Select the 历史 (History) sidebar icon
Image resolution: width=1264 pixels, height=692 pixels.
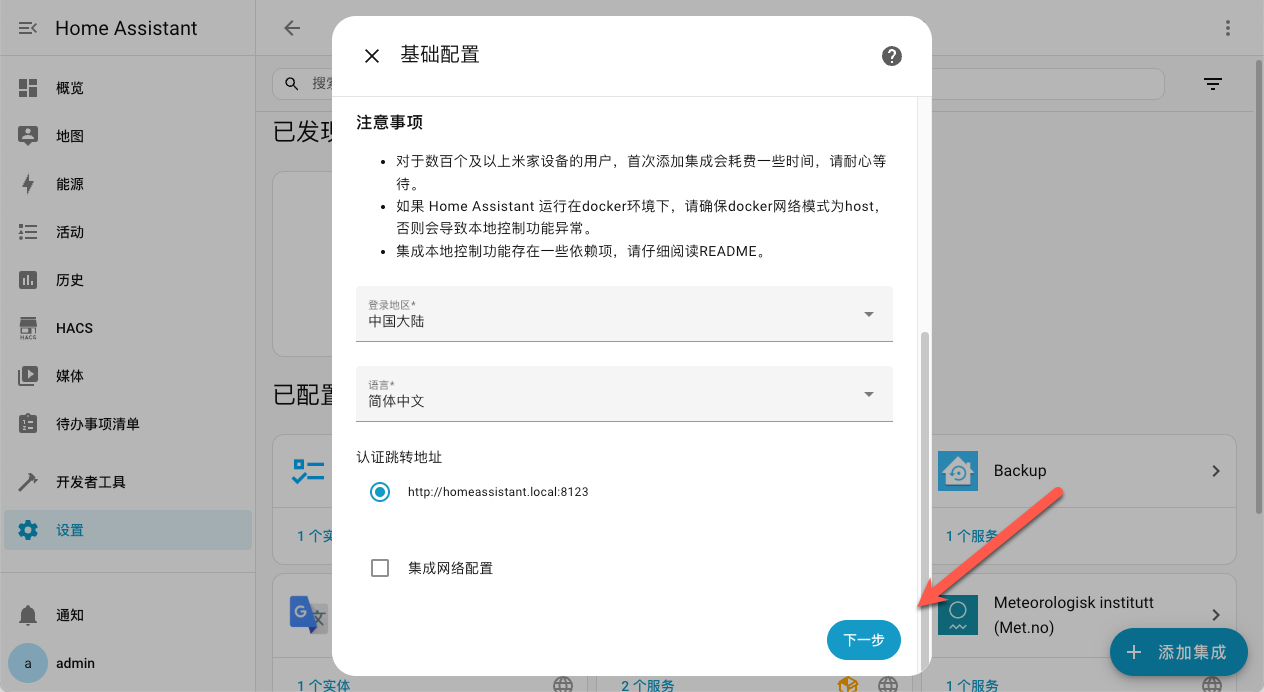click(x=70, y=279)
